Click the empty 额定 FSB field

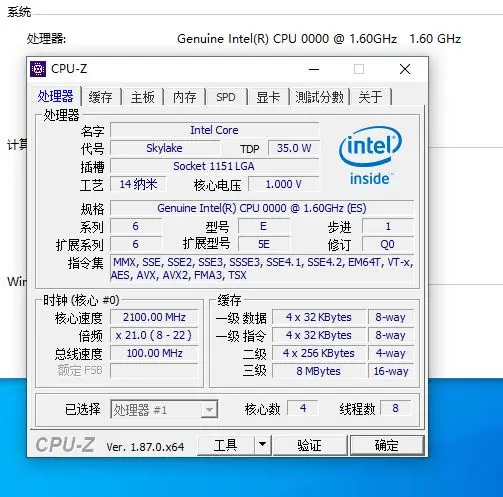click(x=154, y=371)
